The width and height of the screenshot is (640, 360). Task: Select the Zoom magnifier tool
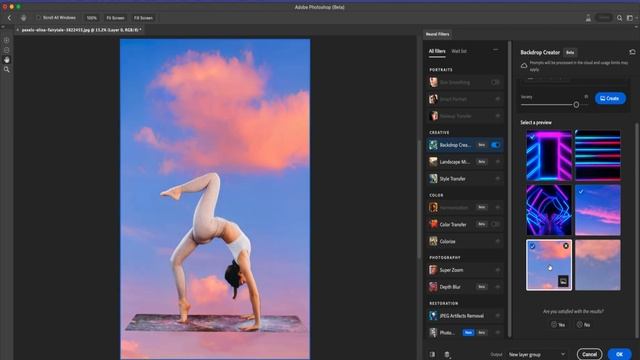7,70
